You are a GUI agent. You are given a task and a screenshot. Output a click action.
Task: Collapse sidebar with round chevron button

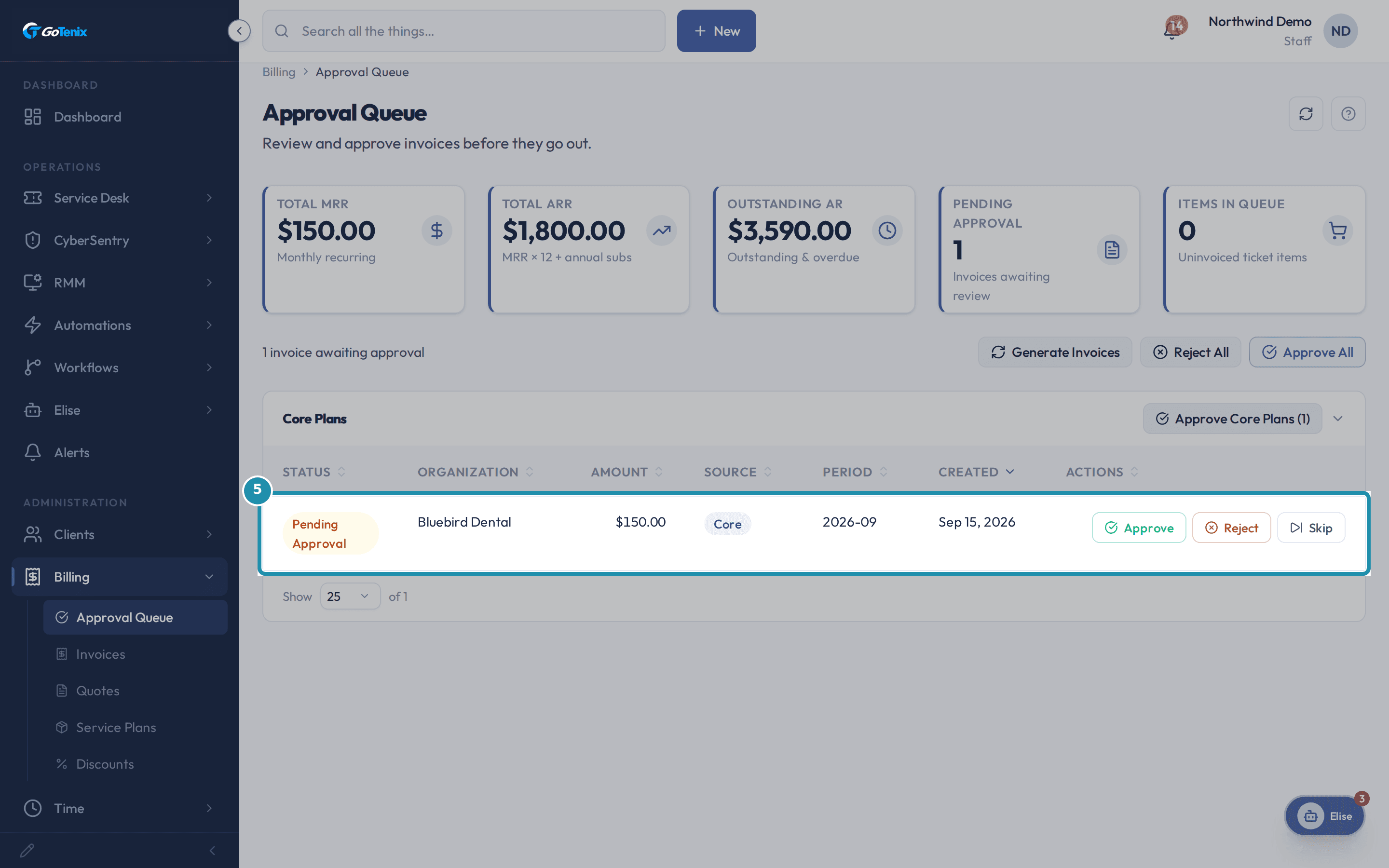[239, 31]
